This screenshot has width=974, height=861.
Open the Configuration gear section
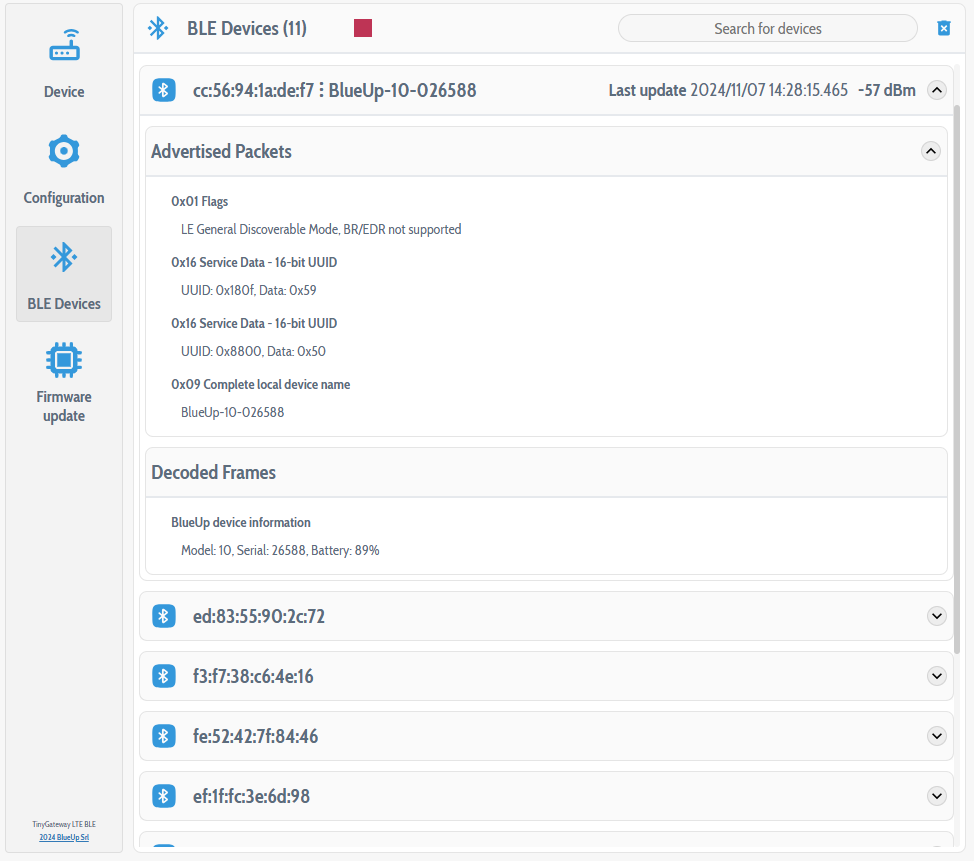pos(64,168)
